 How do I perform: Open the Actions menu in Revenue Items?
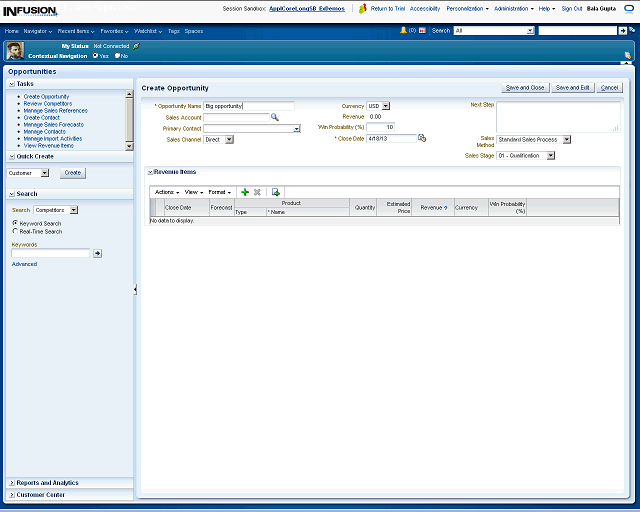pyautogui.click(x=166, y=191)
